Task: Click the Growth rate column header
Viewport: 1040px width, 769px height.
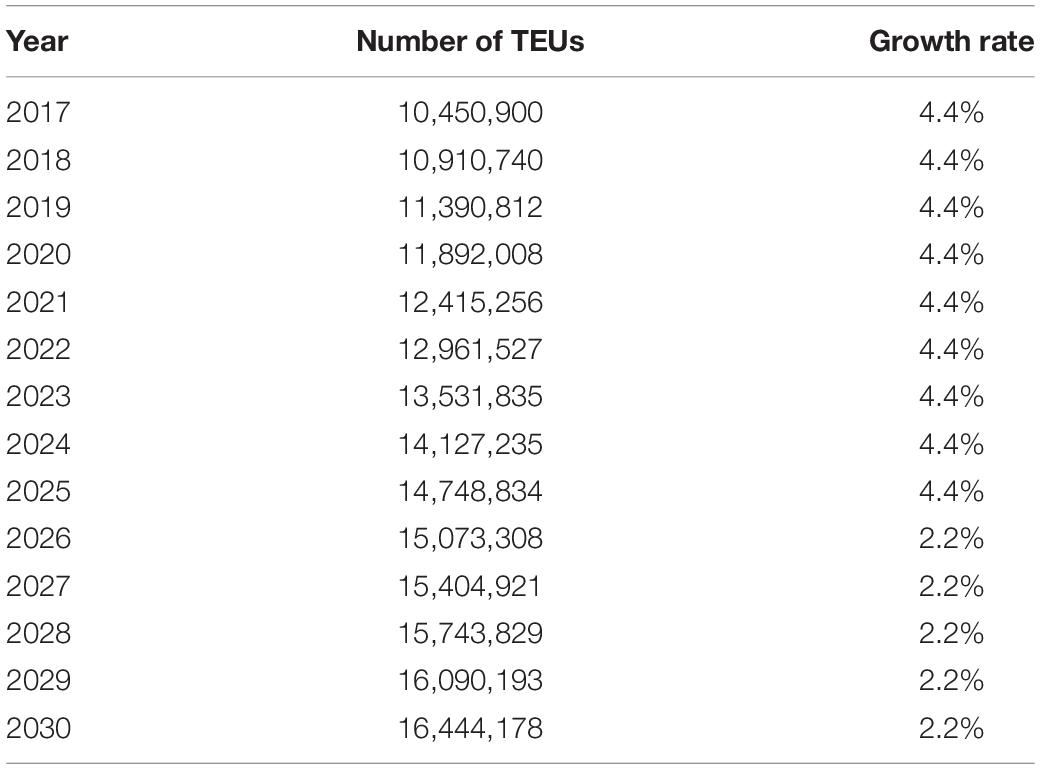Action: tap(951, 41)
